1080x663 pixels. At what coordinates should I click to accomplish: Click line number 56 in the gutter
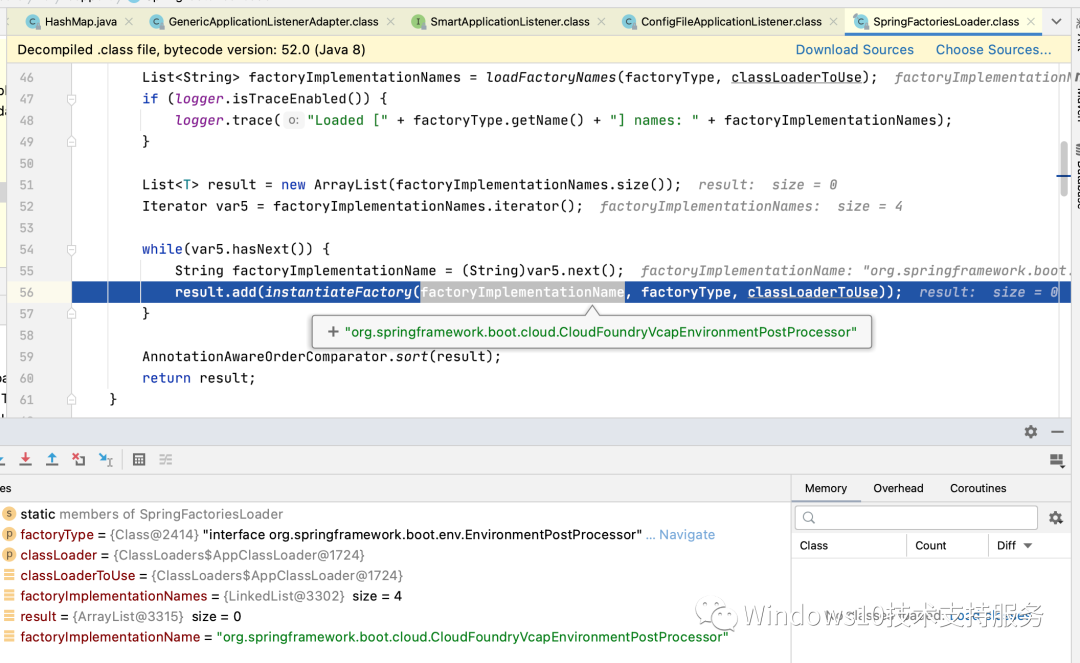click(x=26, y=293)
